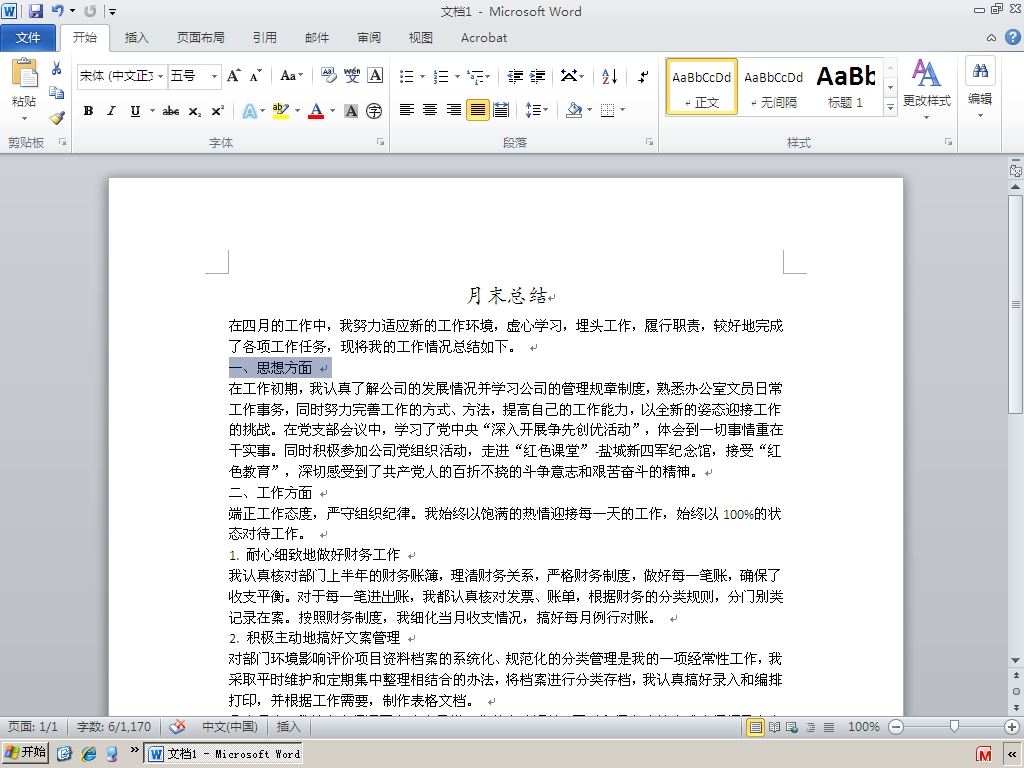Decrease paragraph indent
This screenshot has height=768, width=1024.
[x=515, y=76]
